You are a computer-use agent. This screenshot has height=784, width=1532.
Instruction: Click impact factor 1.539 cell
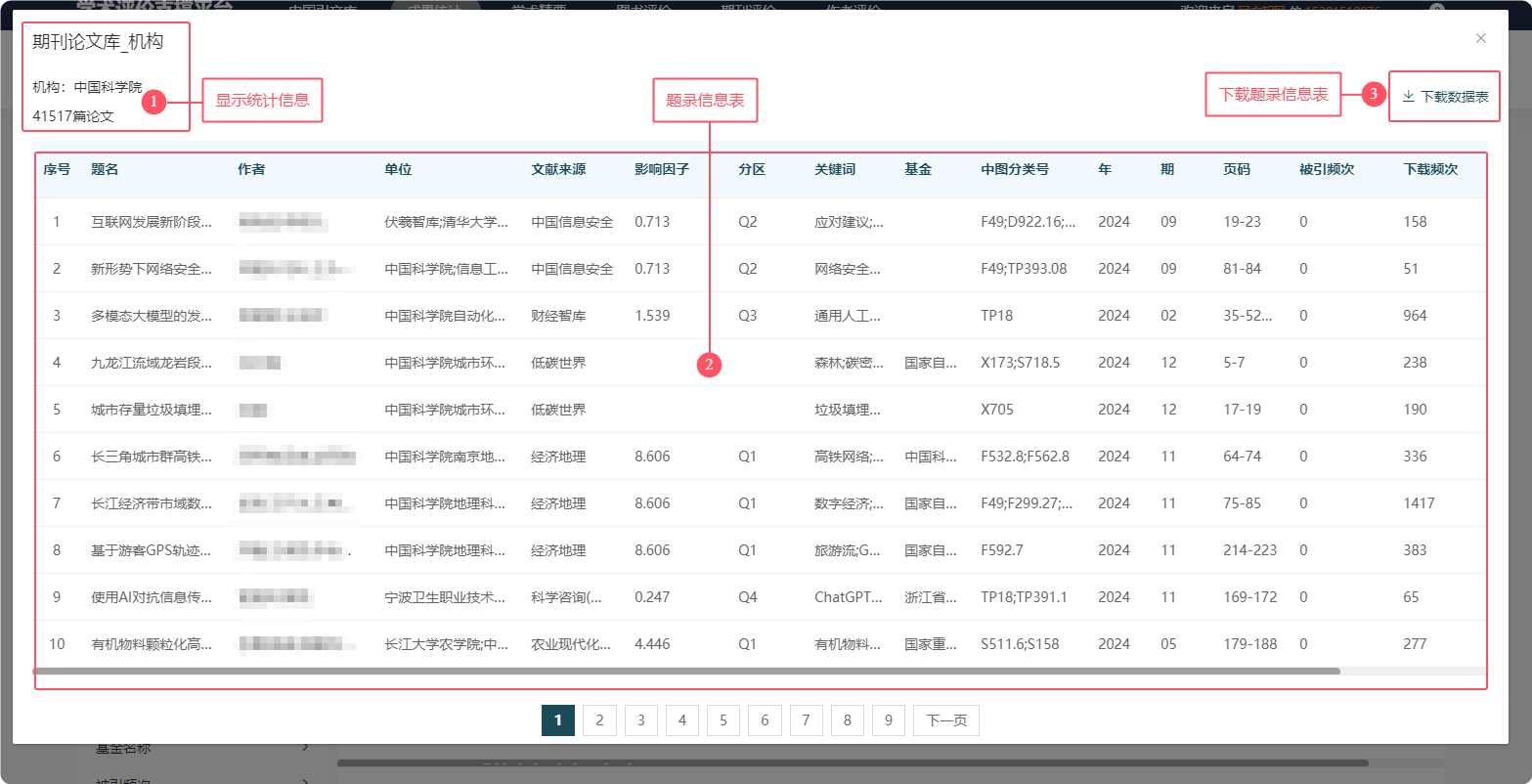pyautogui.click(x=652, y=316)
